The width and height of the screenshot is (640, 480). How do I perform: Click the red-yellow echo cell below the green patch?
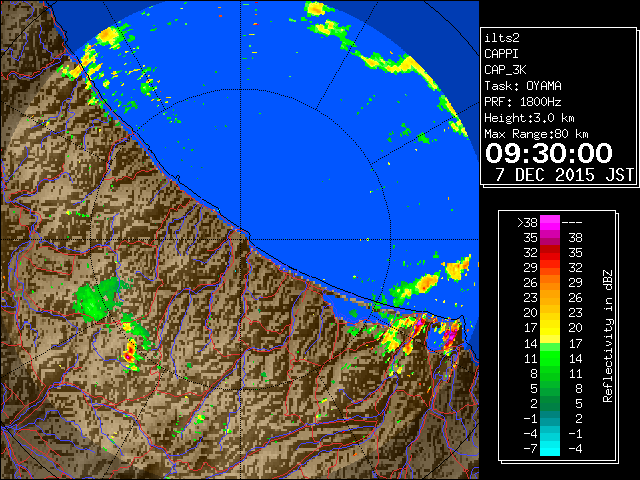[x=131, y=354]
